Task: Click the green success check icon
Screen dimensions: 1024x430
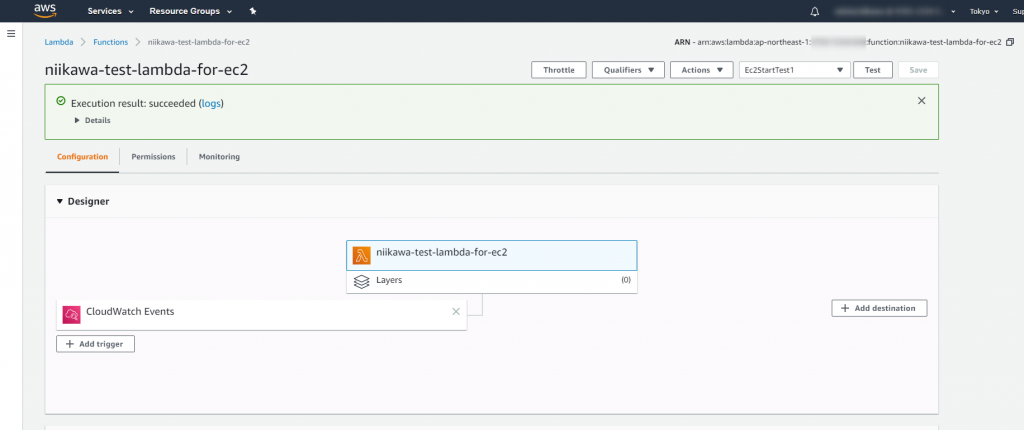Action: (61, 101)
